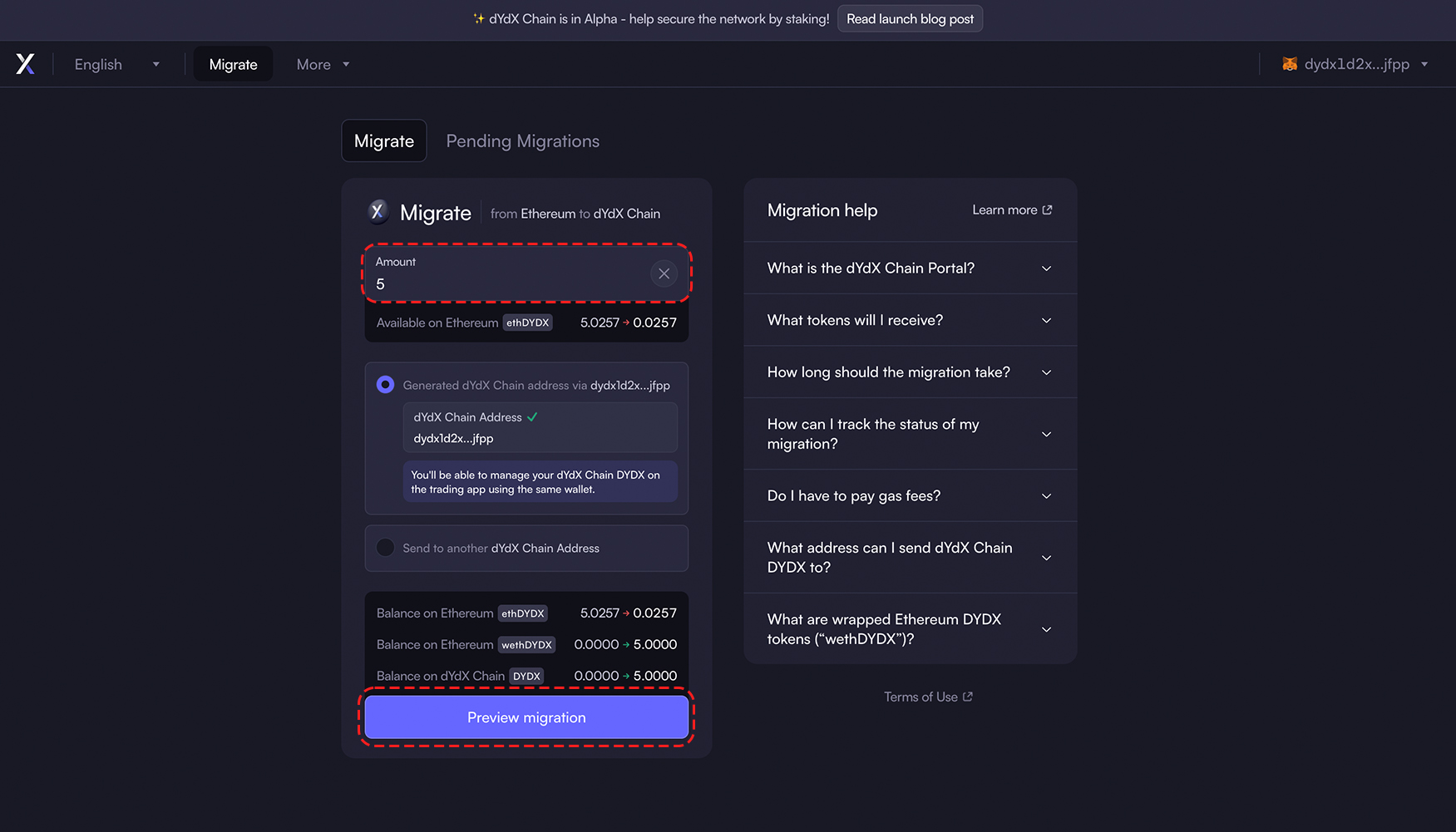Click the DYDX tag in Balance on dYdX Chain
The image size is (1456, 832).
(526, 676)
